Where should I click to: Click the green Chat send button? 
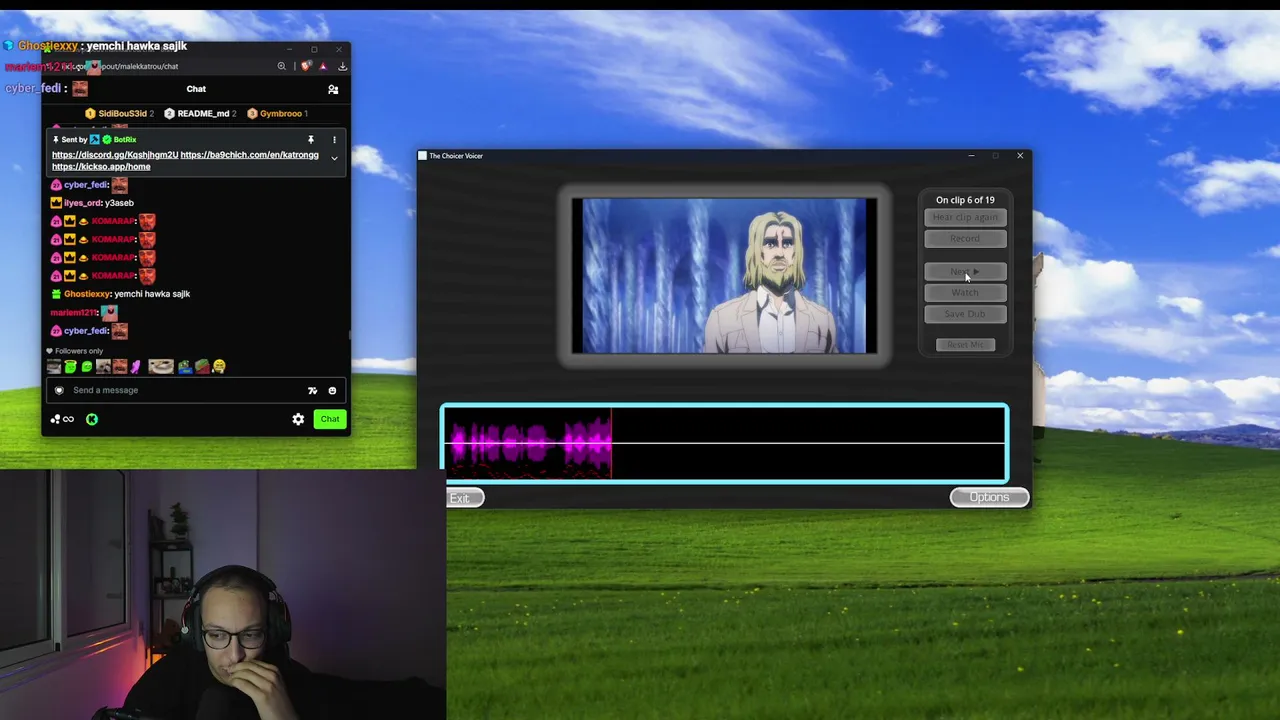point(329,419)
